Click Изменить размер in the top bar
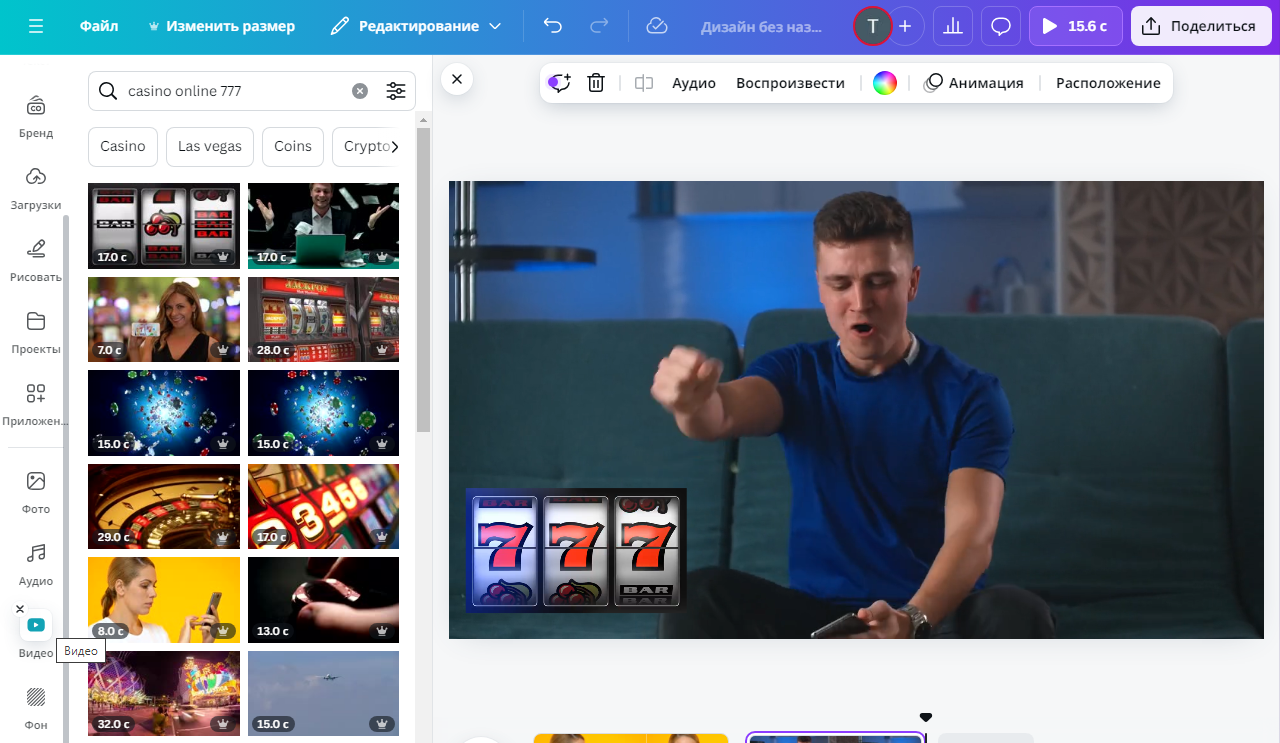Image resolution: width=1280 pixels, height=743 pixels. pos(221,26)
